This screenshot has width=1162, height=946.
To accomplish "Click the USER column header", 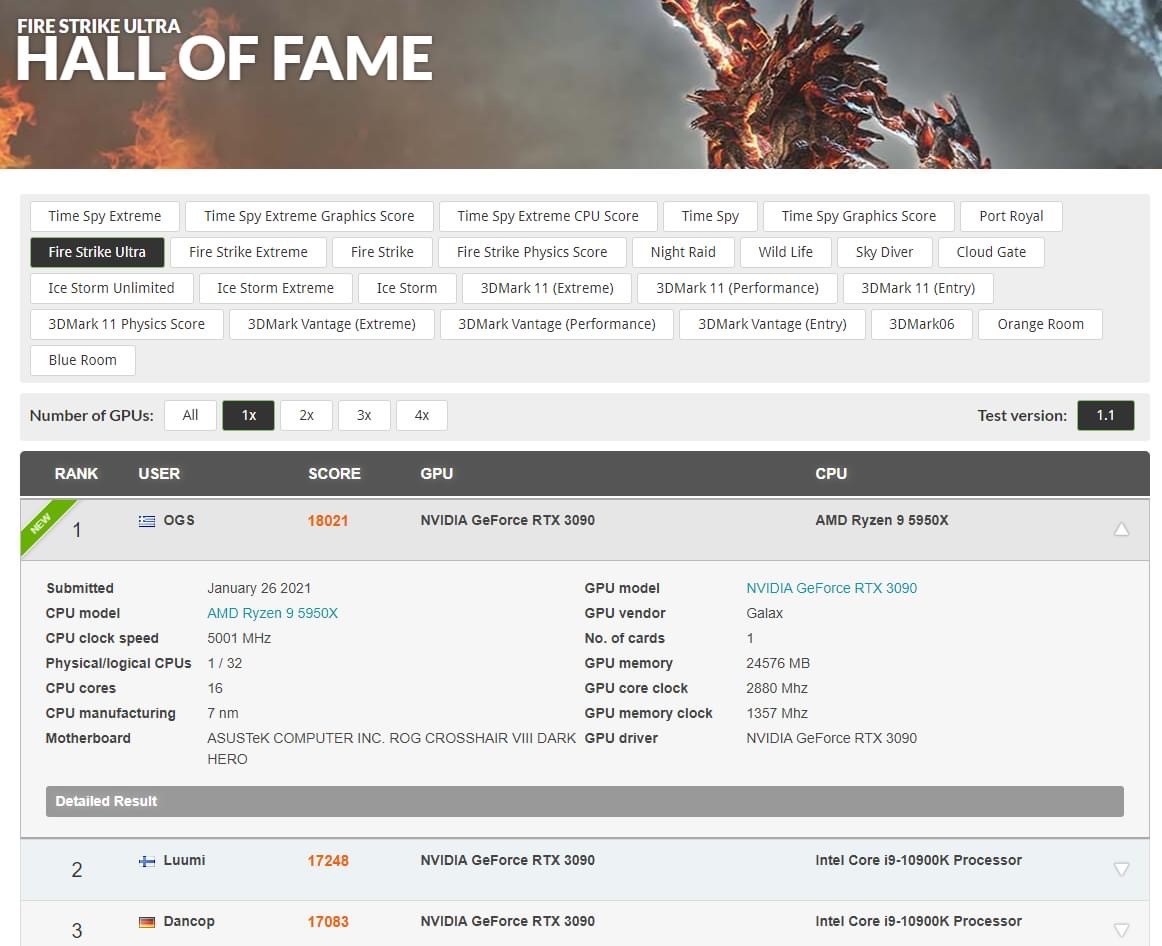I will pos(159,474).
